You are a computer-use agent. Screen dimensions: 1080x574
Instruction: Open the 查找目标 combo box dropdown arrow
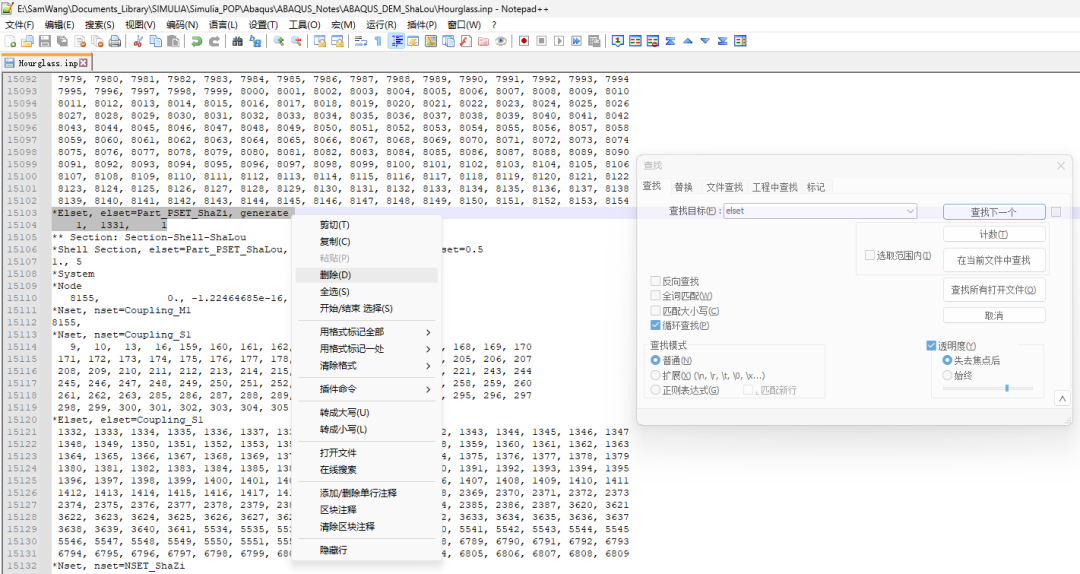coord(910,211)
